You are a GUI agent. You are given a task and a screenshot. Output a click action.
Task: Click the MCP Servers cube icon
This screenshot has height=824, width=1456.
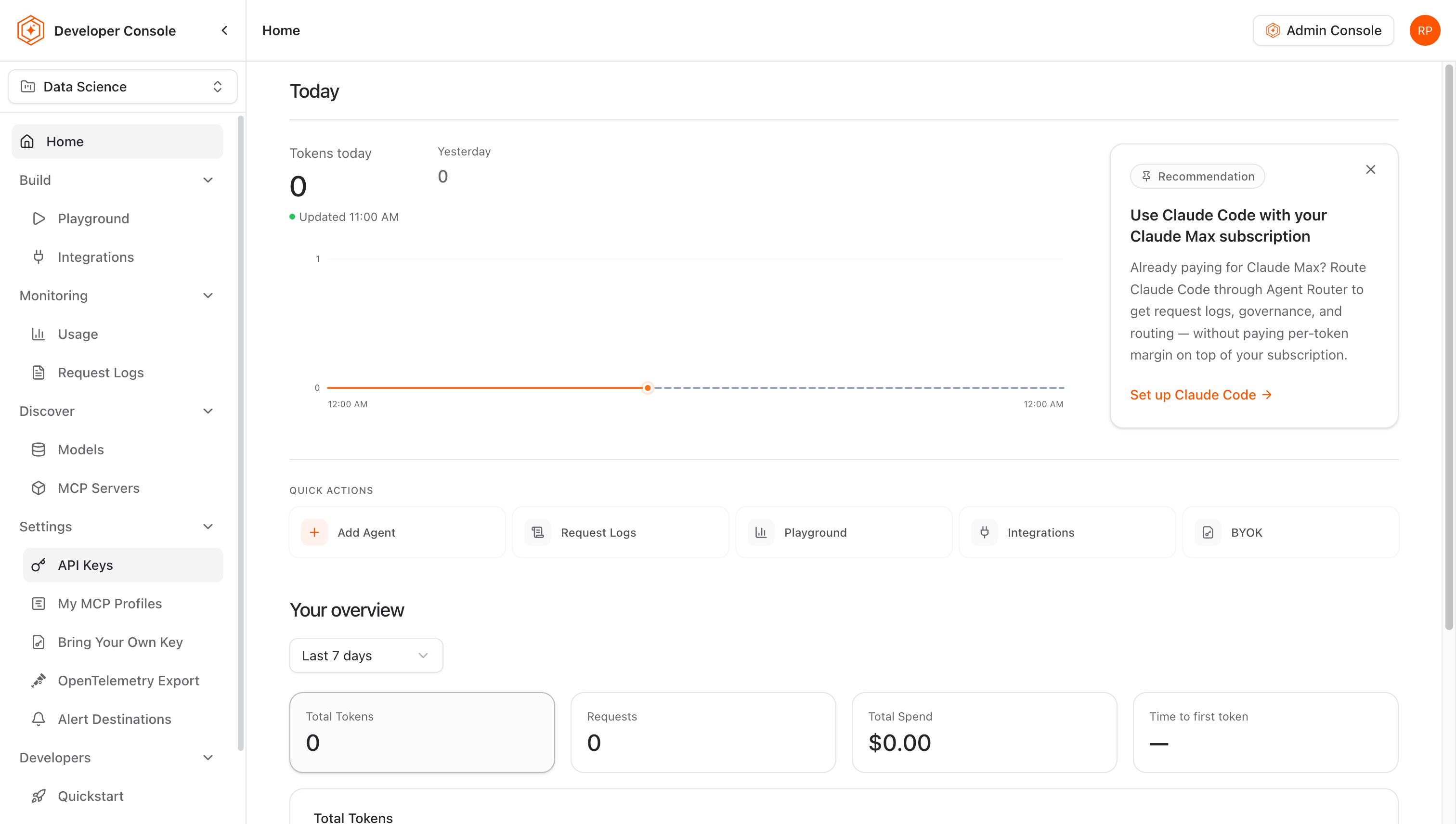39,488
